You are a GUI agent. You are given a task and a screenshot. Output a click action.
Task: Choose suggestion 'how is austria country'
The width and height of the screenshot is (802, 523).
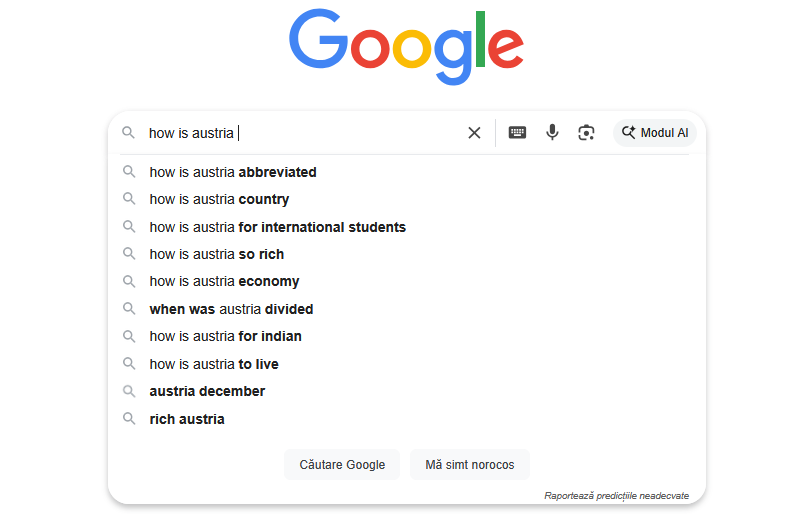[220, 199]
